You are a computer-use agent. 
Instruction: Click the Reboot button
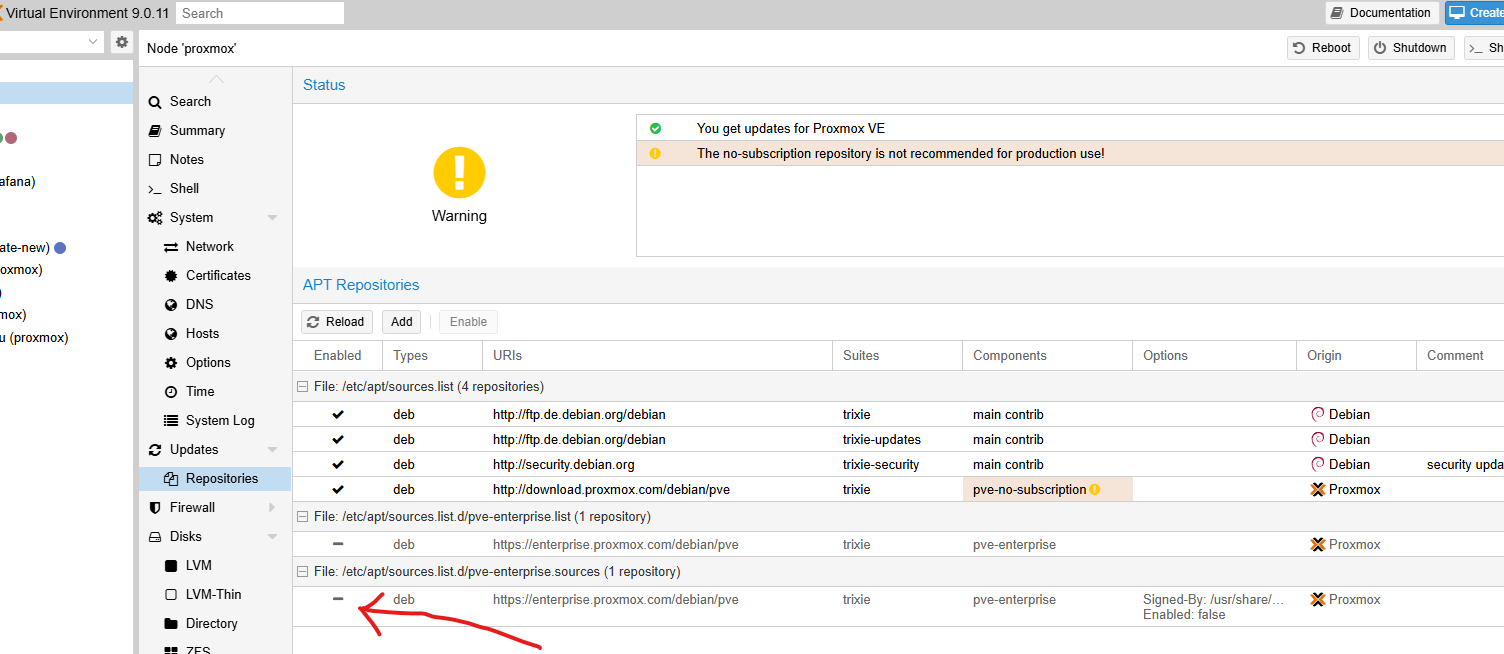1323,47
